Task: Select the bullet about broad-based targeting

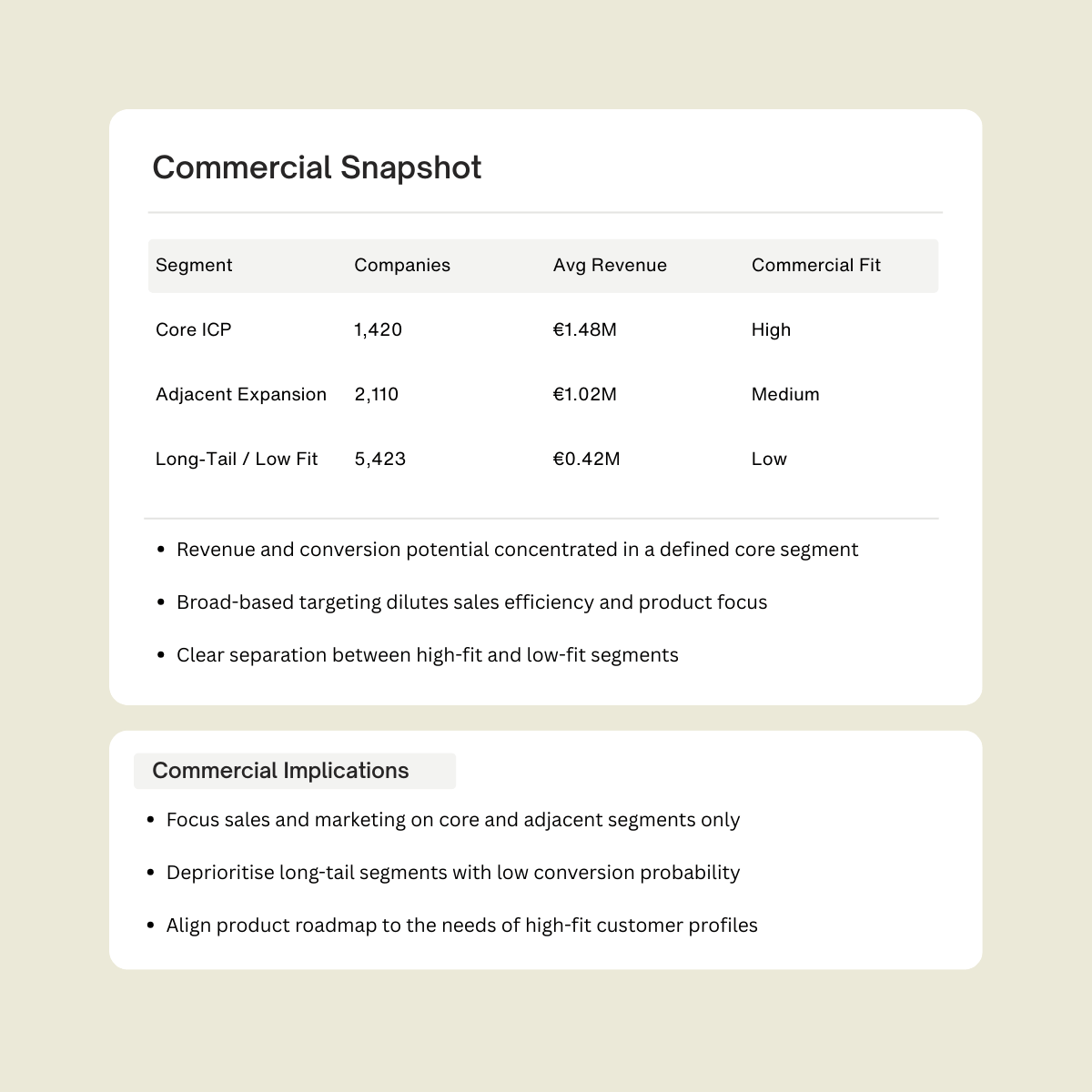Action: coord(471,602)
